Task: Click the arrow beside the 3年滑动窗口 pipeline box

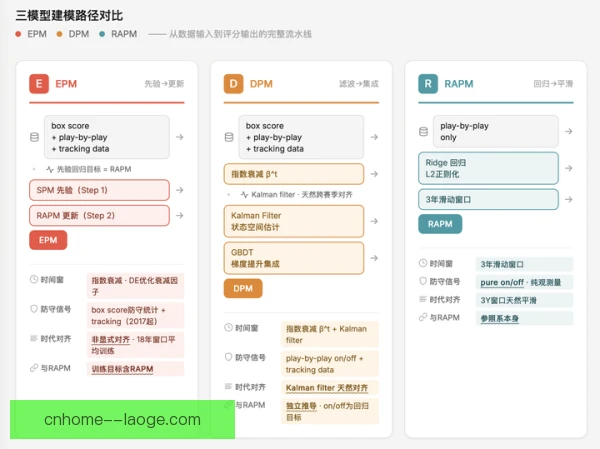Action: coord(569,199)
